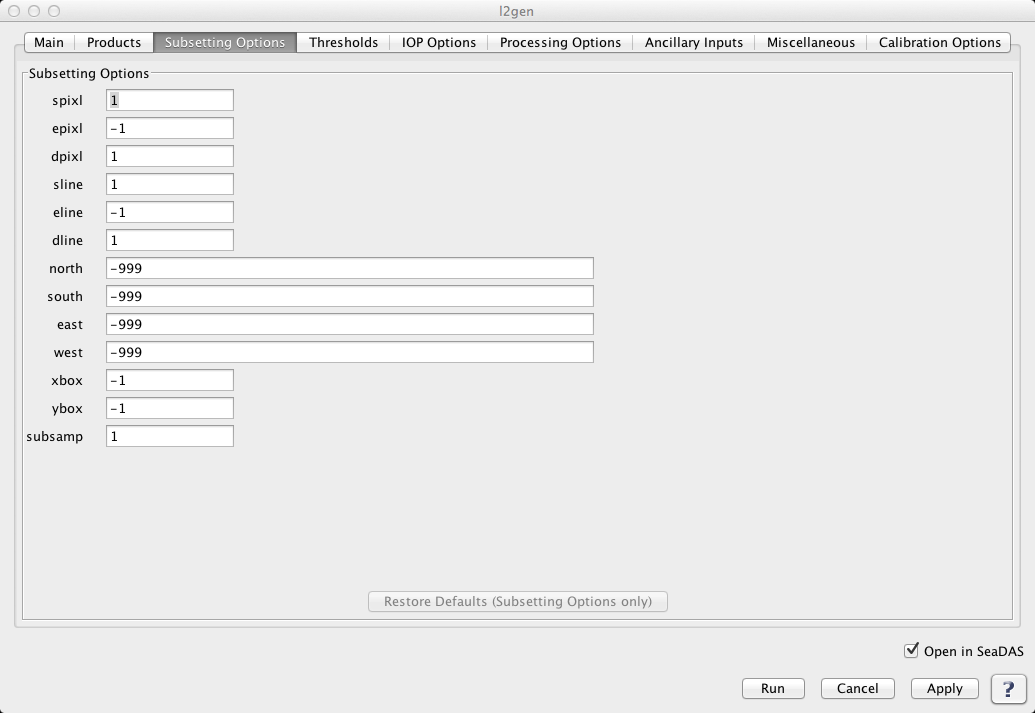Click the Cancel button
The image size is (1035, 713).
coord(857,689)
